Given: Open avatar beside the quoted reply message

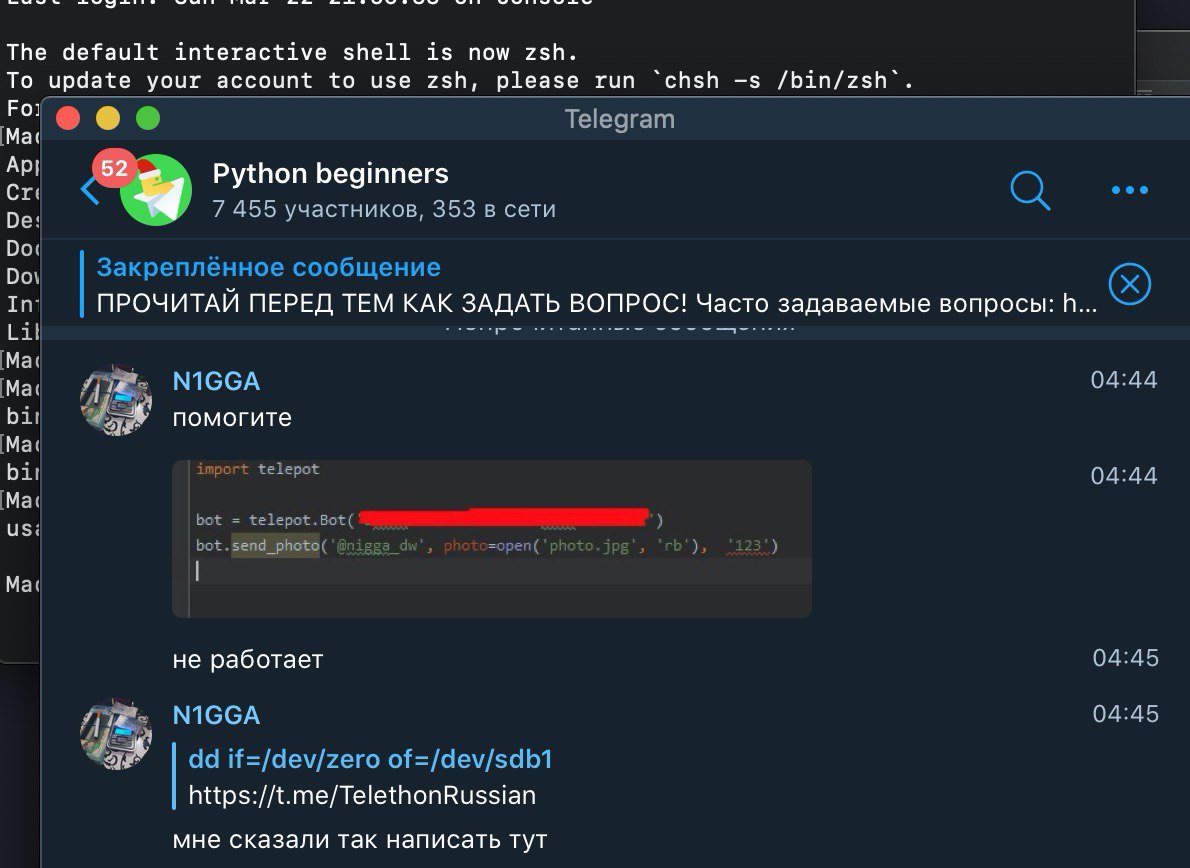Looking at the screenshot, I should pos(116,734).
